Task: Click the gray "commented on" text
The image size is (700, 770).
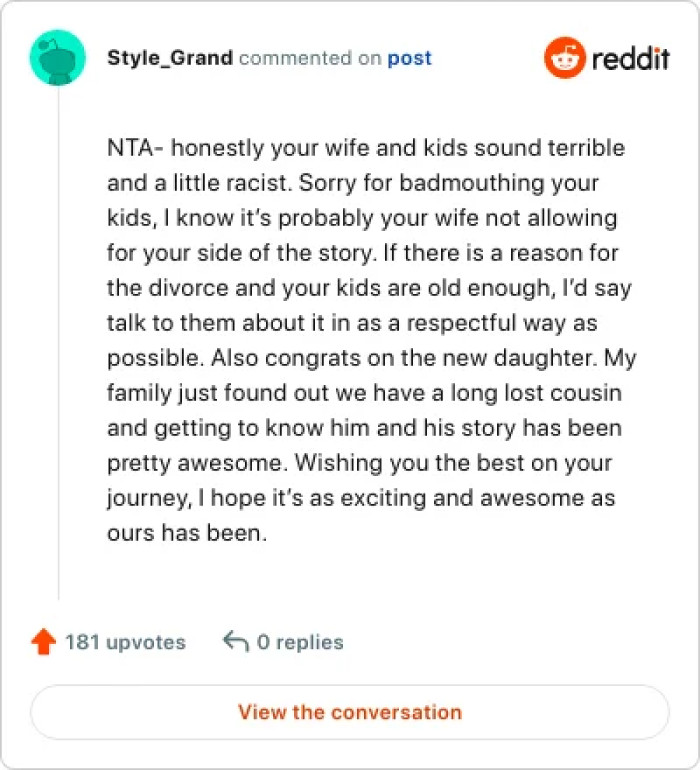Action: 310,58
